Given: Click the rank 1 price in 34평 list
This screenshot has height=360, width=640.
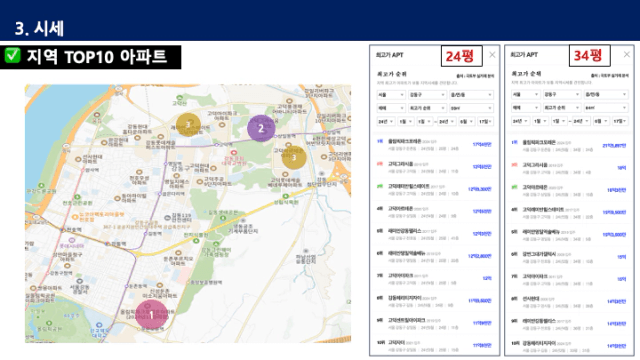Looking at the screenshot, I should (x=614, y=146).
